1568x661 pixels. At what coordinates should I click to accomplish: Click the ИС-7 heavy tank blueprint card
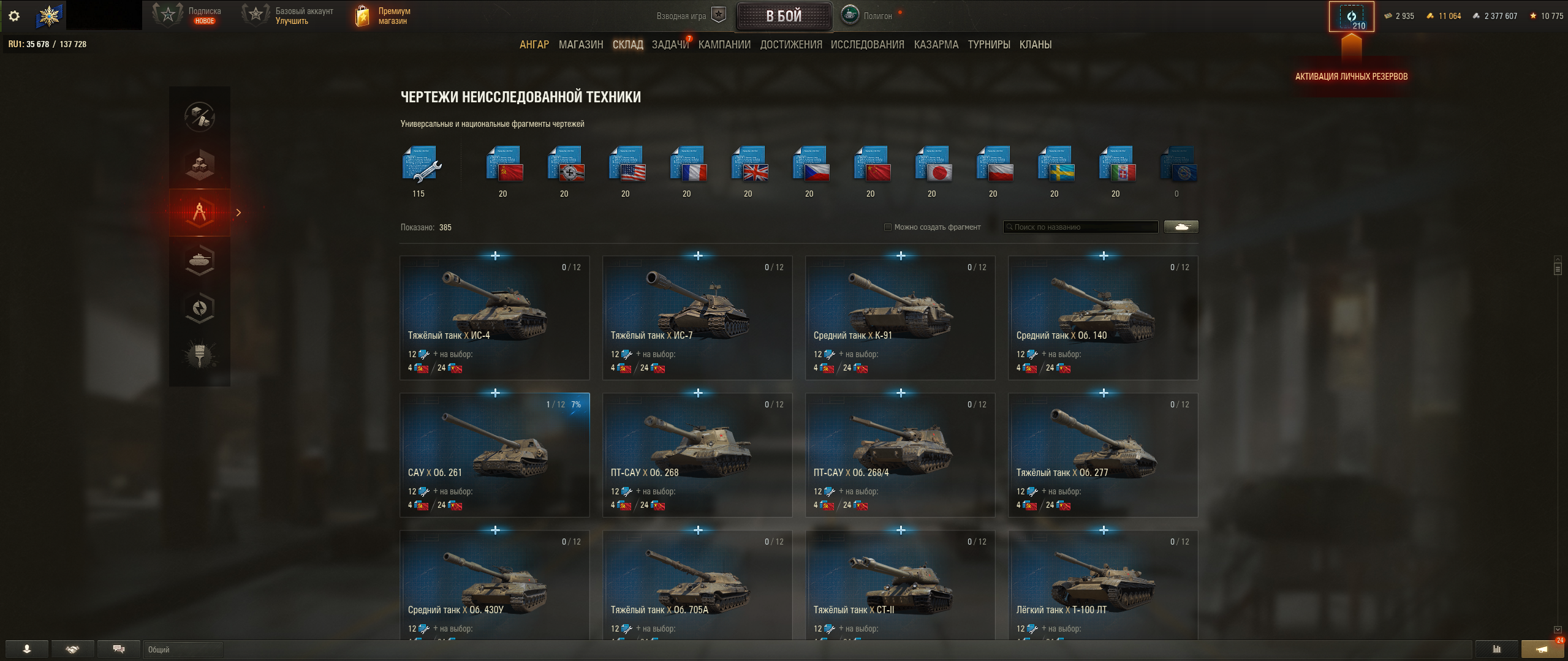tap(697, 317)
